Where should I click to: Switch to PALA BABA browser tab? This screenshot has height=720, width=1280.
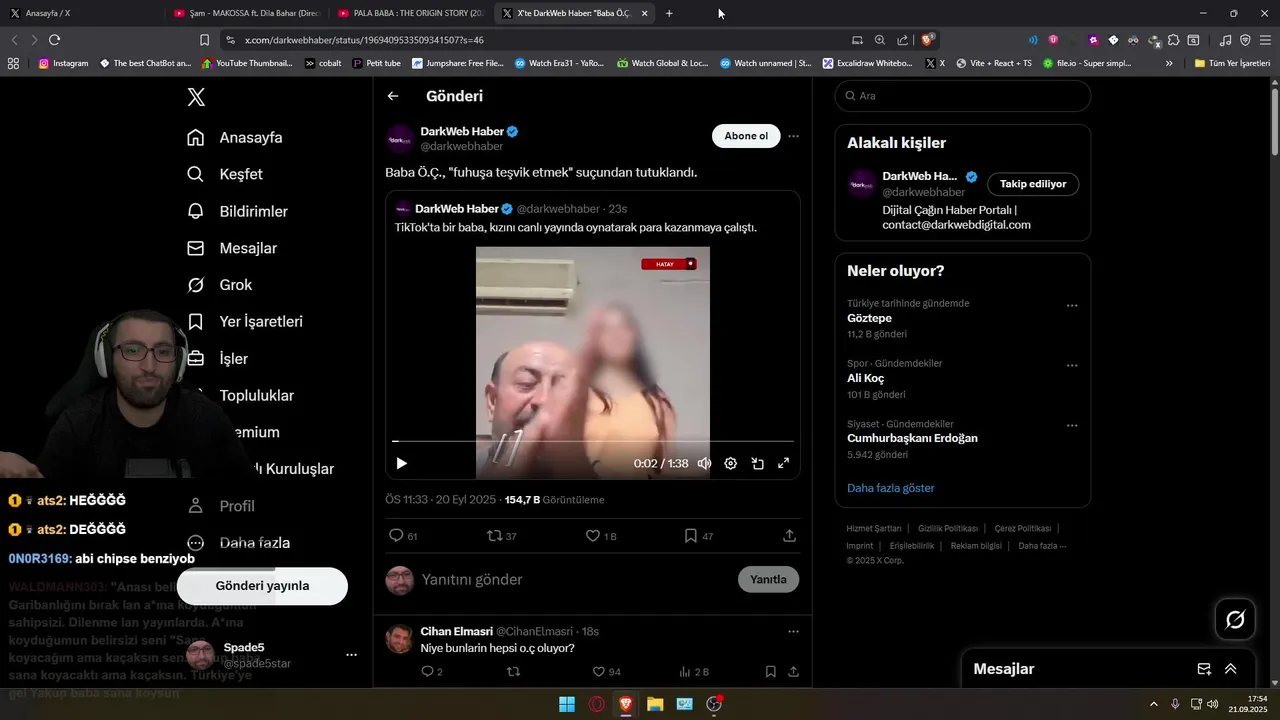point(411,13)
